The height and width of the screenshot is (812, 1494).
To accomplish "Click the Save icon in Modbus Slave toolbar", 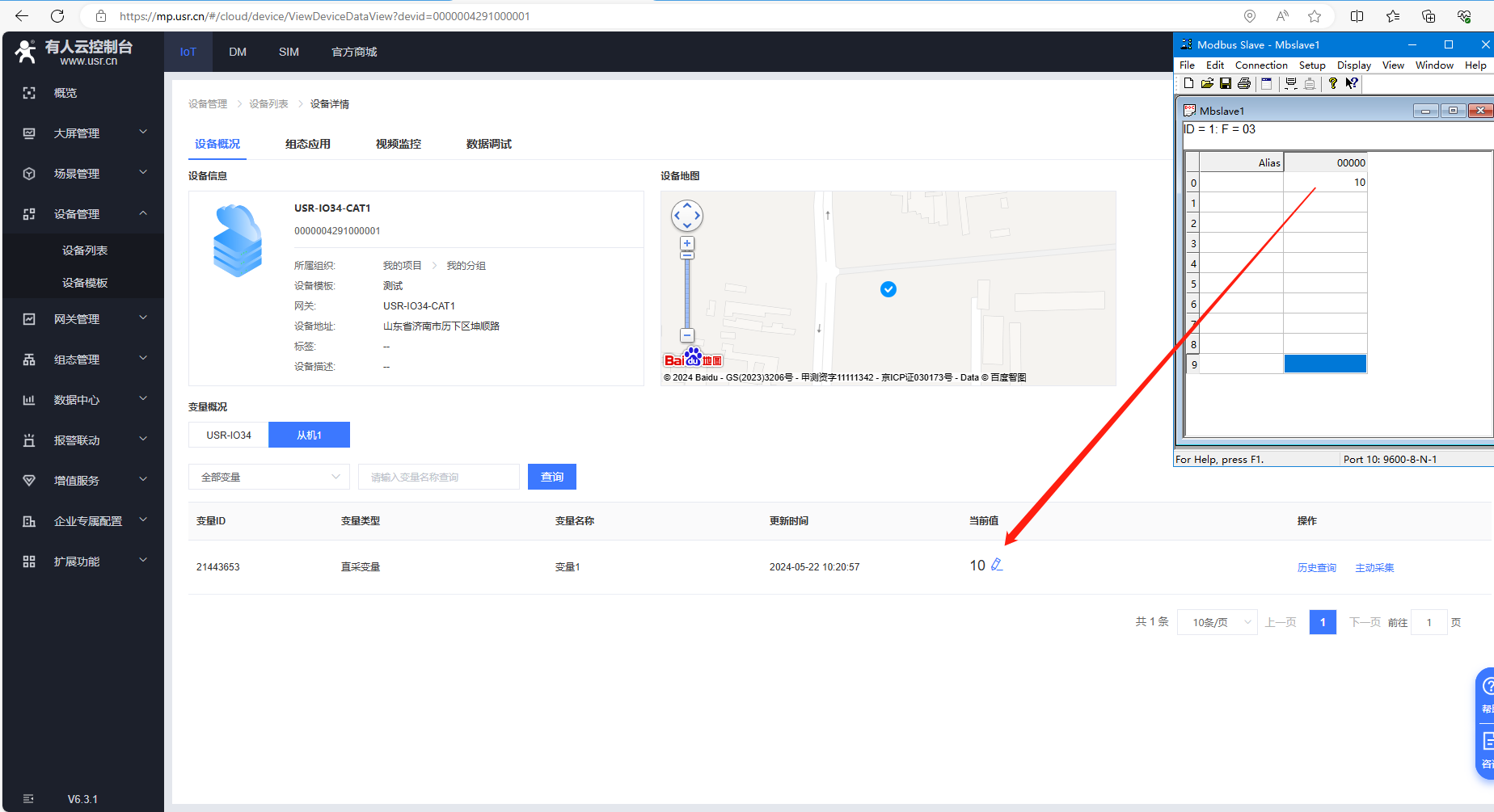I will pyautogui.click(x=1226, y=83).
